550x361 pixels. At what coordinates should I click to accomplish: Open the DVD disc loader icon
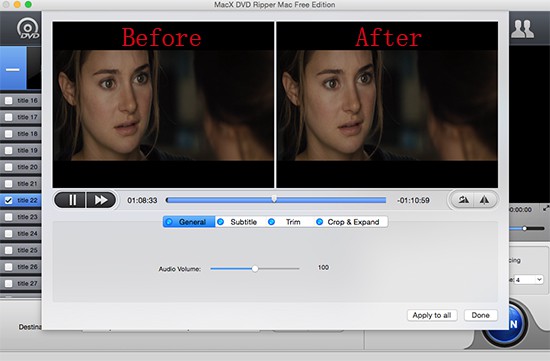[x=28, y=29]
